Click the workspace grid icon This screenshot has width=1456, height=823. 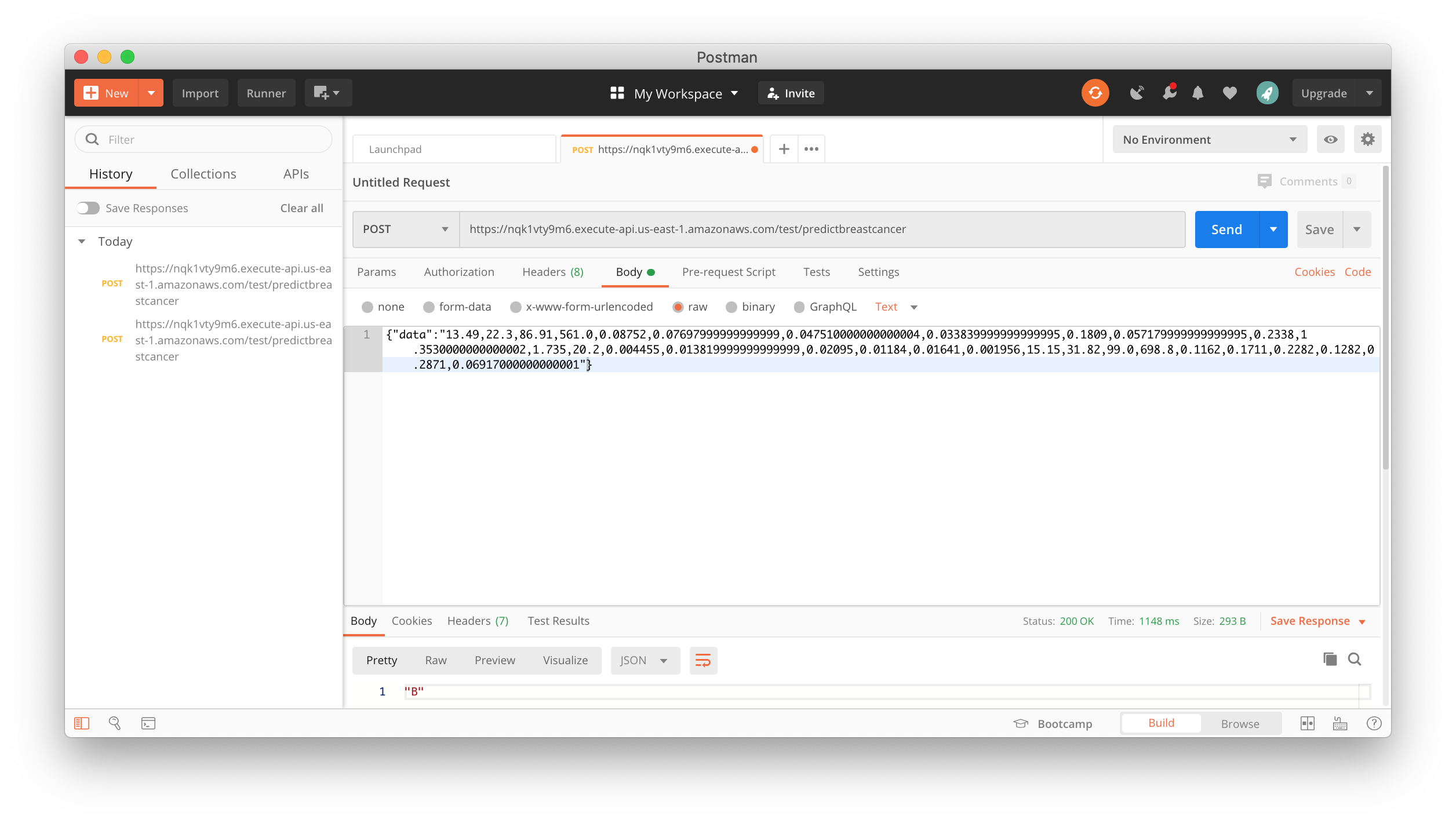[617, 93]
